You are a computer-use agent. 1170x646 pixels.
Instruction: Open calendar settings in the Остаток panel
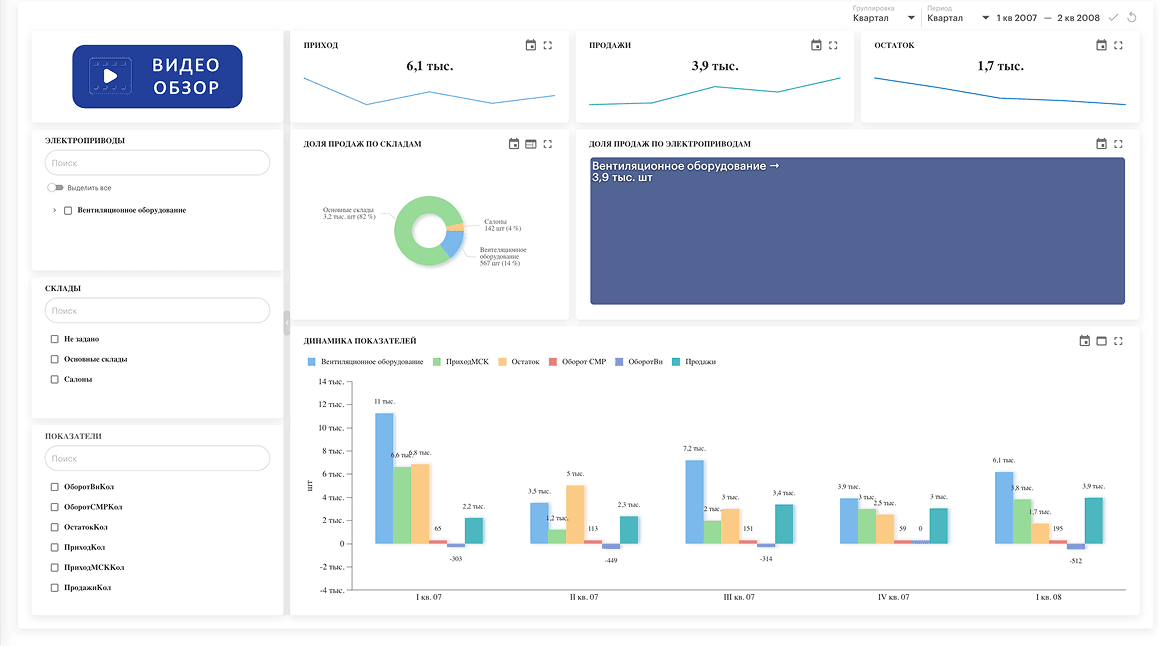[1101, 46]
